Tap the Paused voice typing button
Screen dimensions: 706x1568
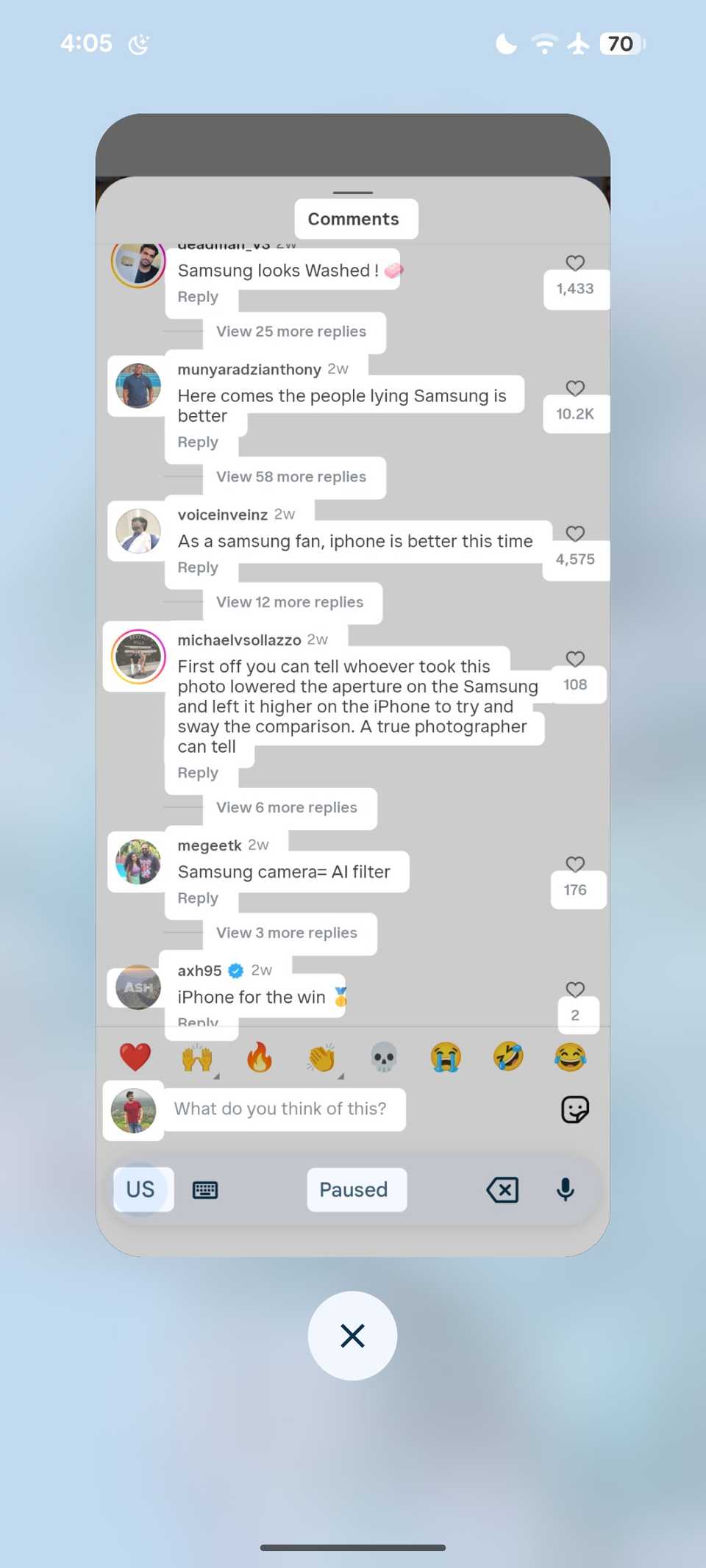point(353,1189)
